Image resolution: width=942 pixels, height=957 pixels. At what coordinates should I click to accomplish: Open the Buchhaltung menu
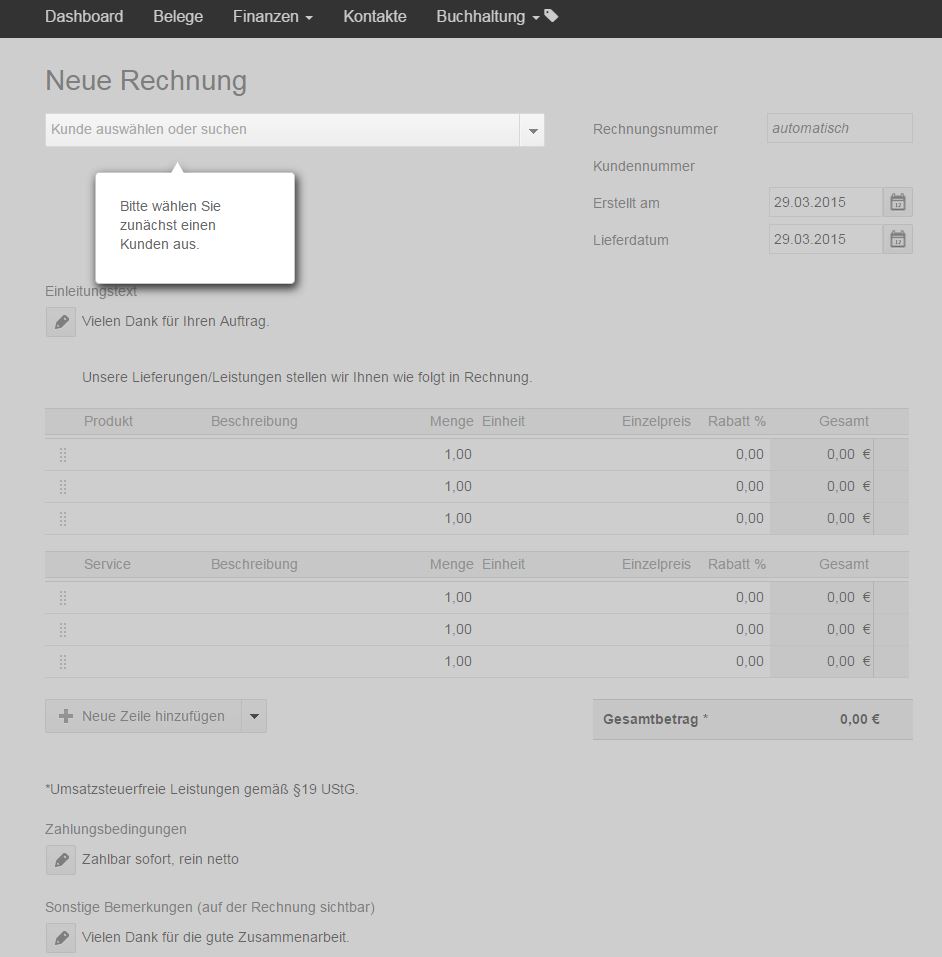pos(487,17)
